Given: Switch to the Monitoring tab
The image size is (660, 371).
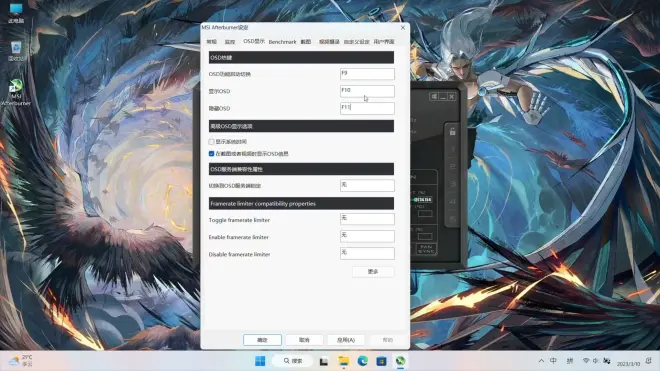Looking at the screenshot, I should click(x=230, y=42).
